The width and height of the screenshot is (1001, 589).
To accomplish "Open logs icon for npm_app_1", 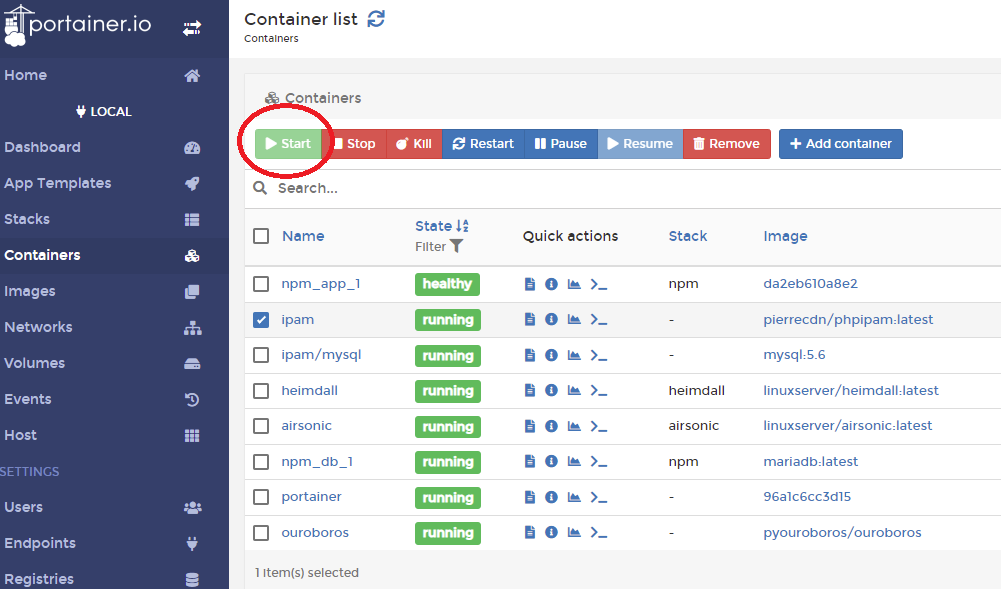I will [530, 284].
